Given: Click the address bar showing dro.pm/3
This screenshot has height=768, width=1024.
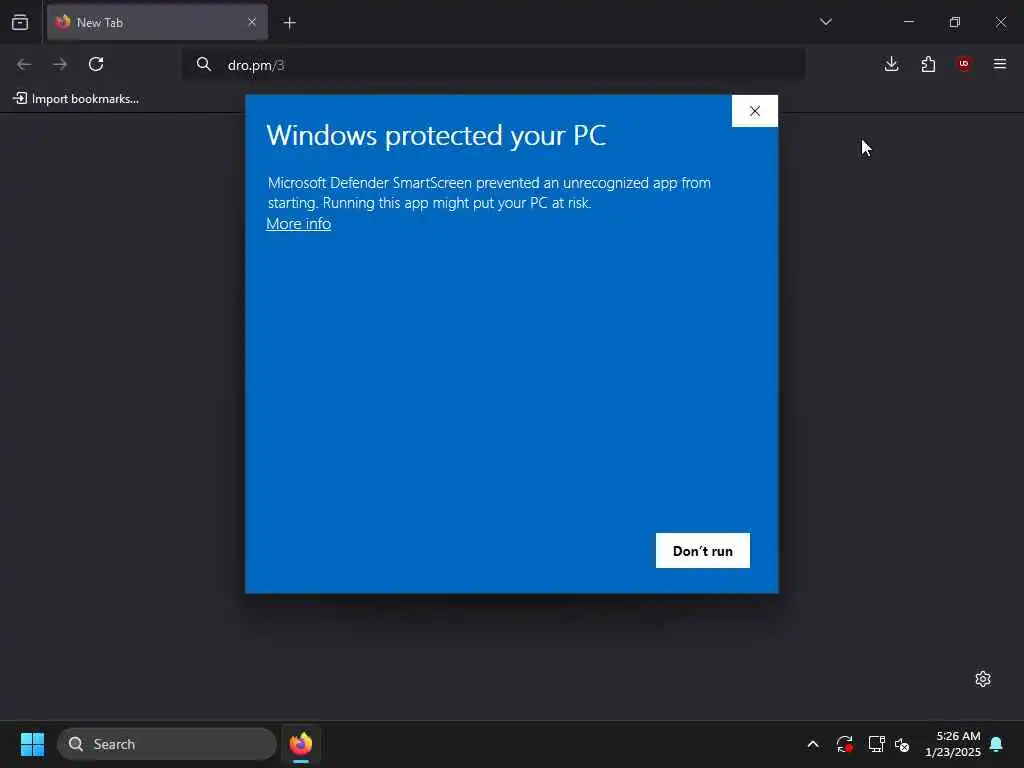Looking at the screenshot, I should [x=493, y=65].
